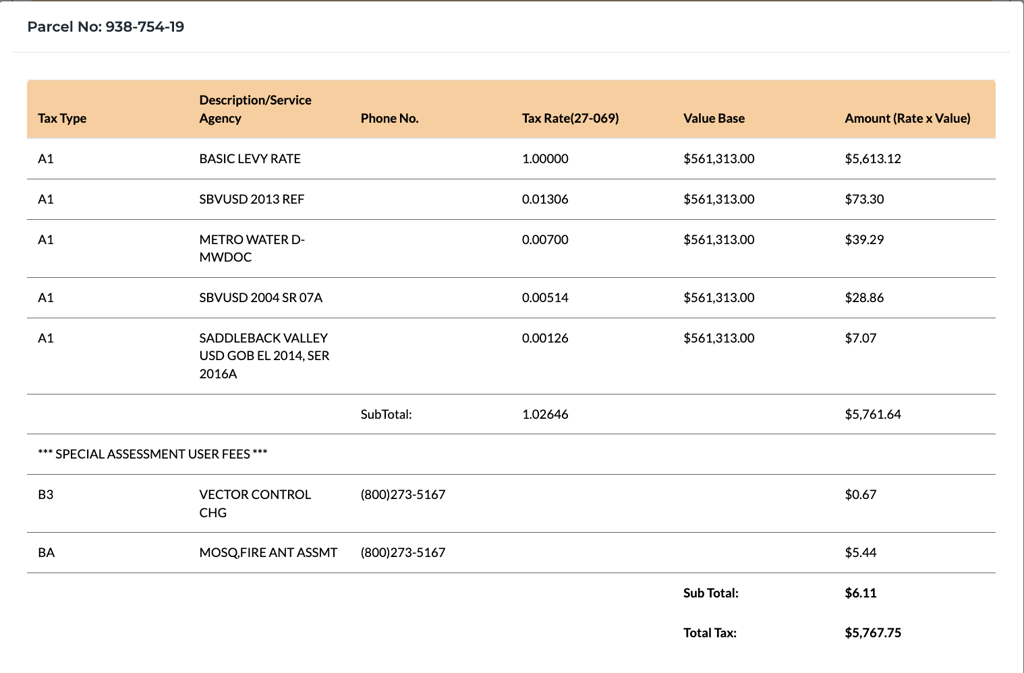The width and height of the screenshot is (1024, 673).
Task: Click the Parcel No: 938-754-19 heading
Action: [x=106, y=27]
